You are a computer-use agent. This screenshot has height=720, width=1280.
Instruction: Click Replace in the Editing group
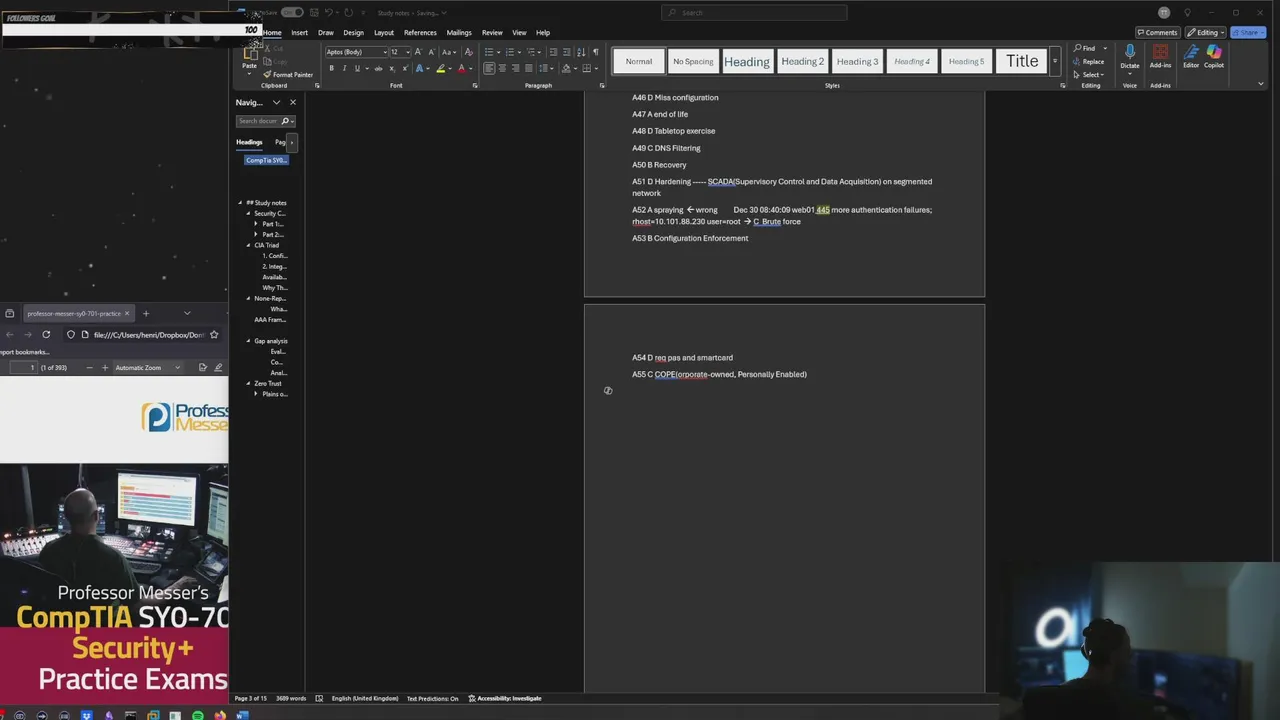point(1089,61)
